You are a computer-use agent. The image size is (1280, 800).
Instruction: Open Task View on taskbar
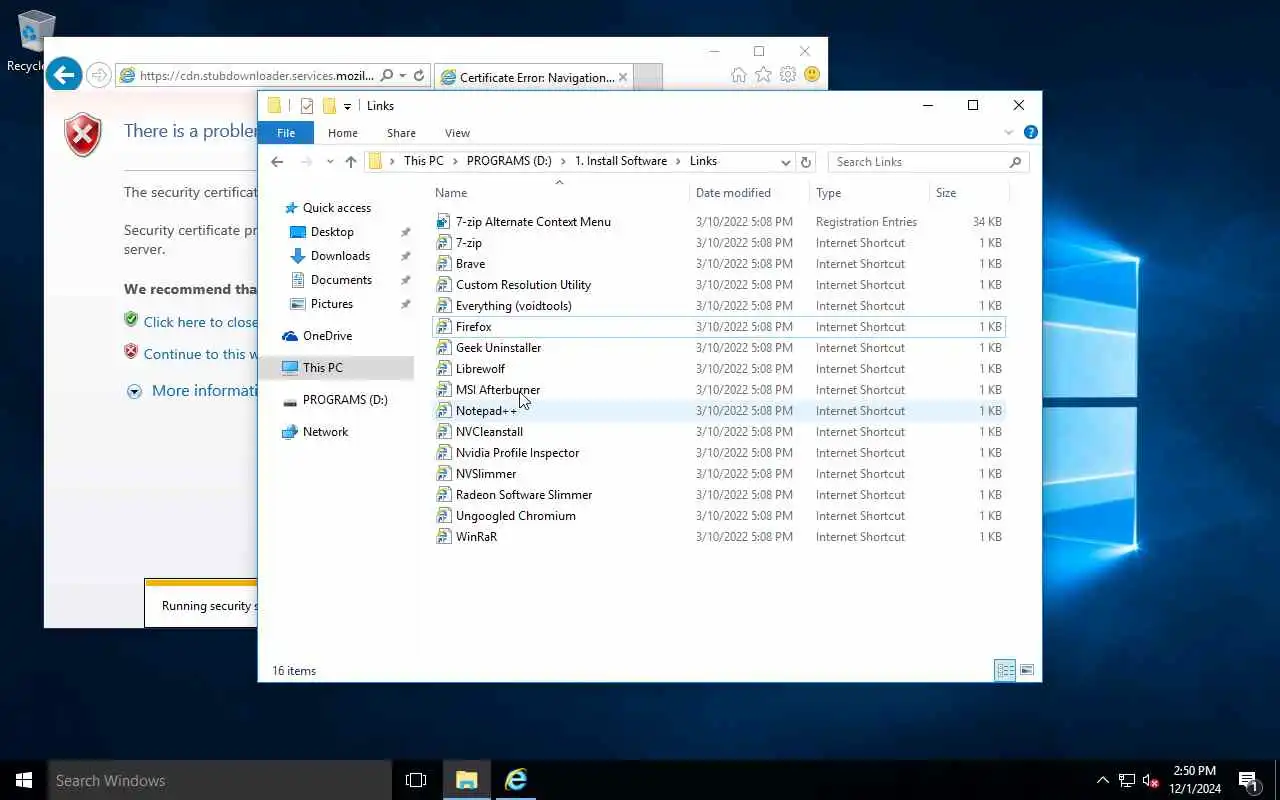pos(416,780)
